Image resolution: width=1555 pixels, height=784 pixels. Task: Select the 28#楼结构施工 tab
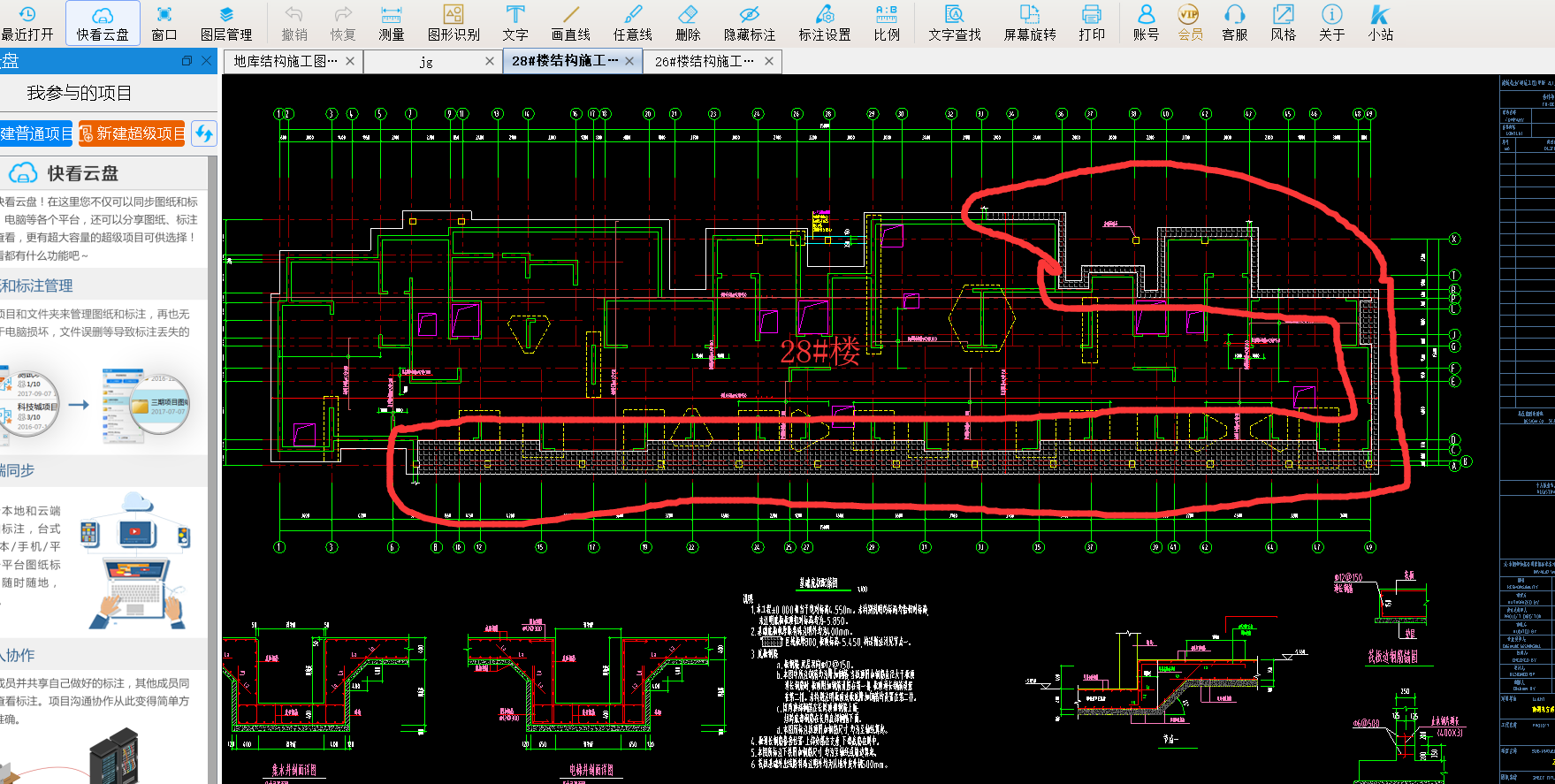(x=565, y=61)
